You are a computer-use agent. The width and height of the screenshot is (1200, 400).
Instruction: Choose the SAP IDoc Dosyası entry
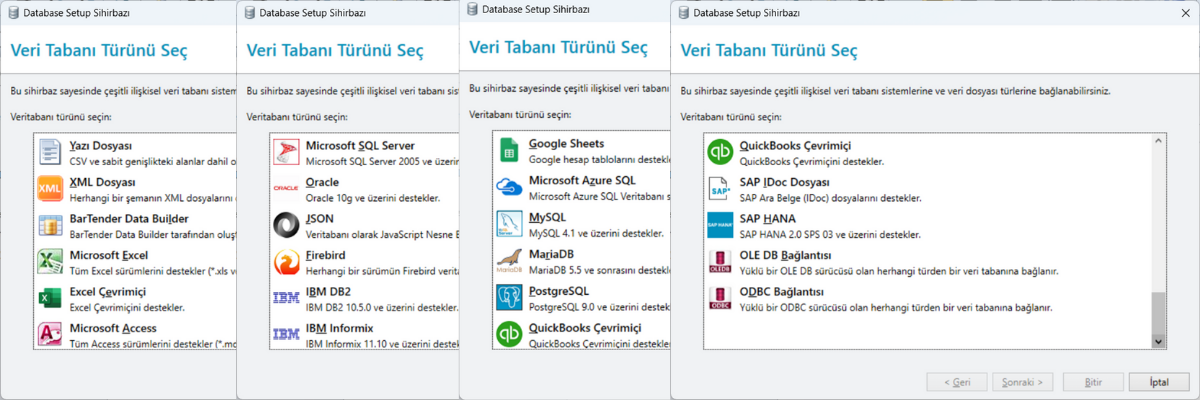(785, 182)
